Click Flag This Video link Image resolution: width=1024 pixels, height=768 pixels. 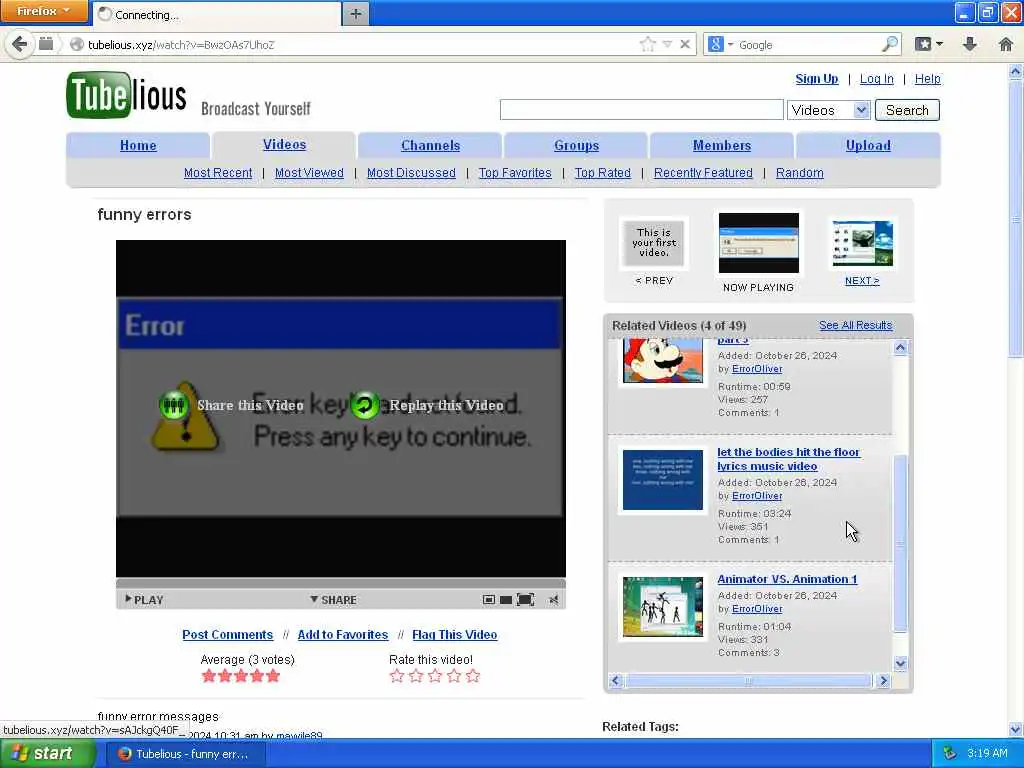[x=455, y=635]
